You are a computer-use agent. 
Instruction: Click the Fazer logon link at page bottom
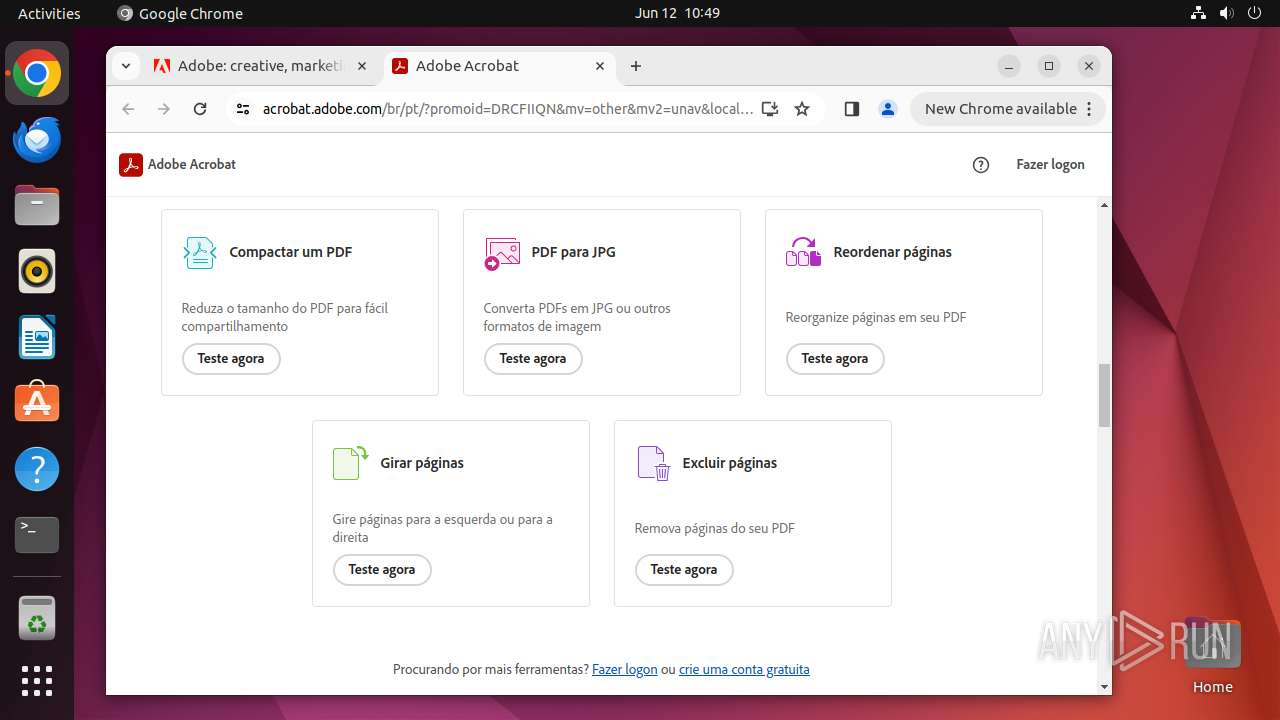(x=625, y=669)
